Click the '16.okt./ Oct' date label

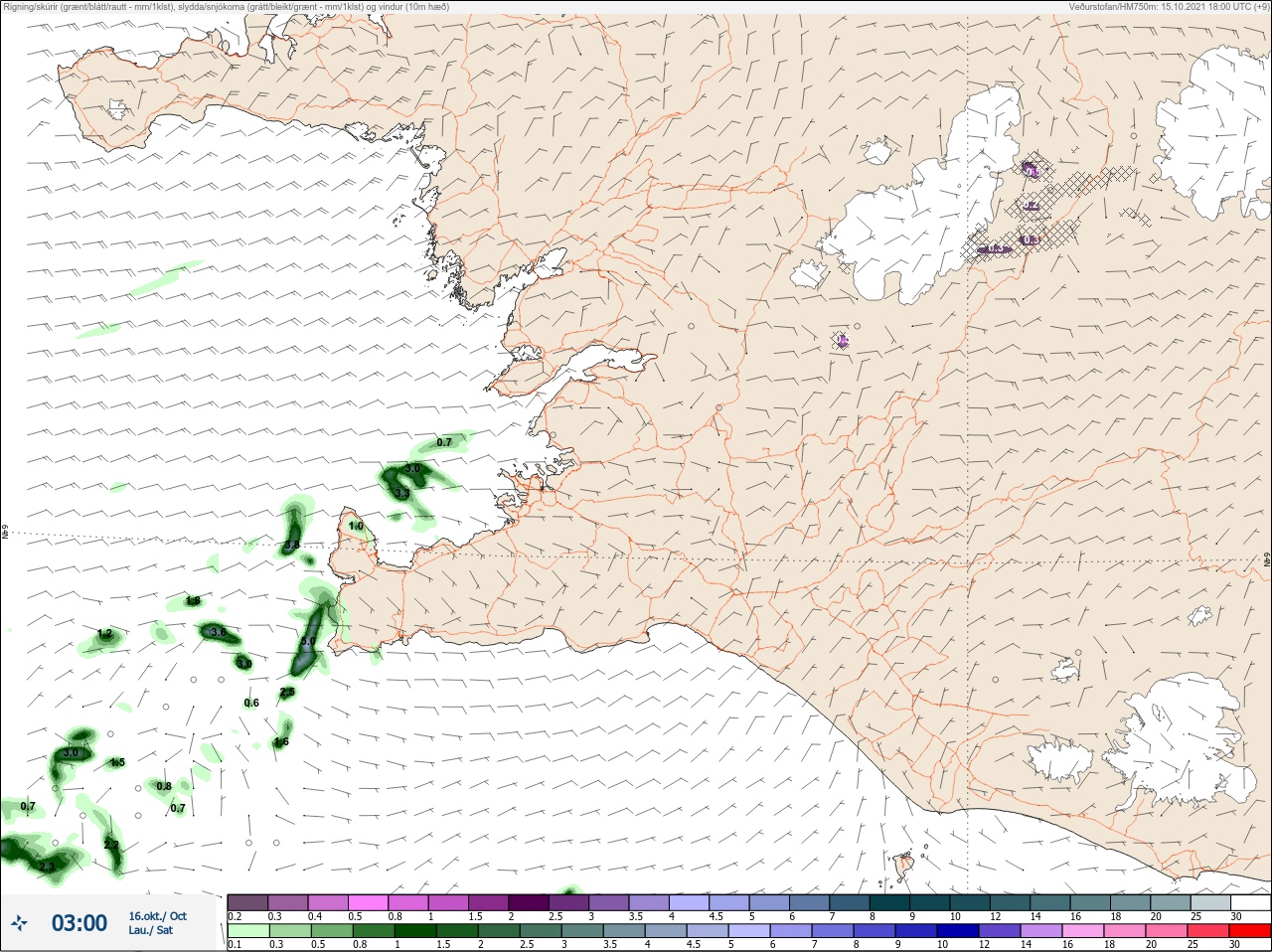pyautogui.click(x=157, y=916)
